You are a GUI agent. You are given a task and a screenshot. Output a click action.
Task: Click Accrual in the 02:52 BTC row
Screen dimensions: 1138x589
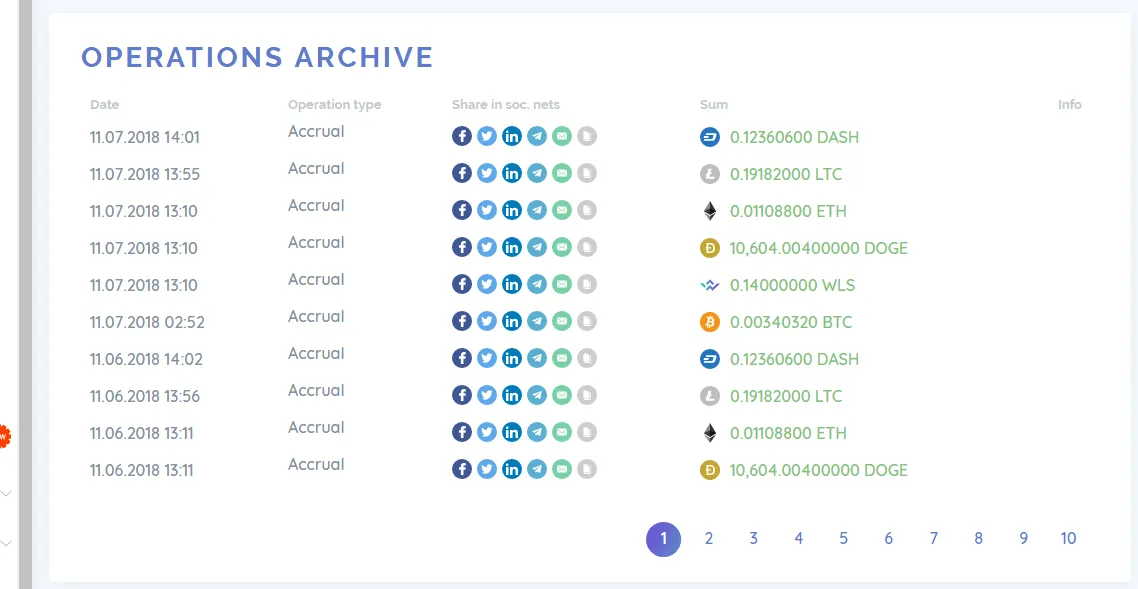point(316,316)
